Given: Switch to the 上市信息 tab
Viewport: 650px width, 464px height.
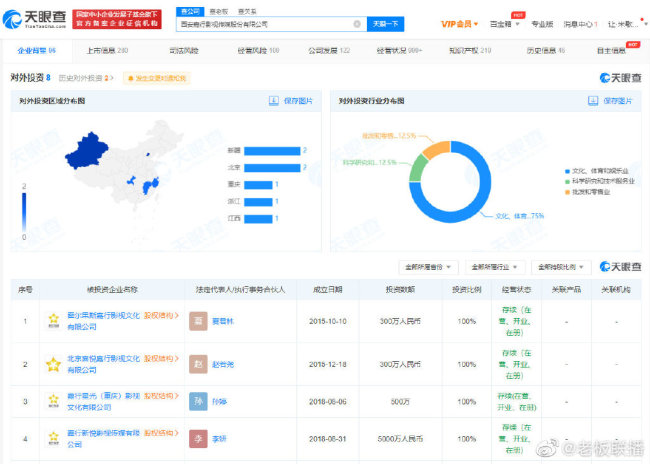Looking at the screenshot, I should point(107,51).
